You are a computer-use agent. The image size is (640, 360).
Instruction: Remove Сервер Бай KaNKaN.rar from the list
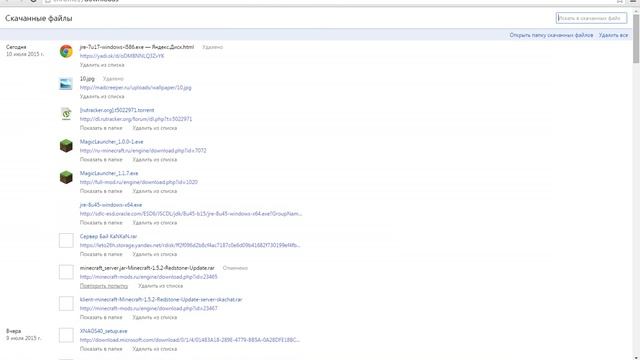(155, 254)
